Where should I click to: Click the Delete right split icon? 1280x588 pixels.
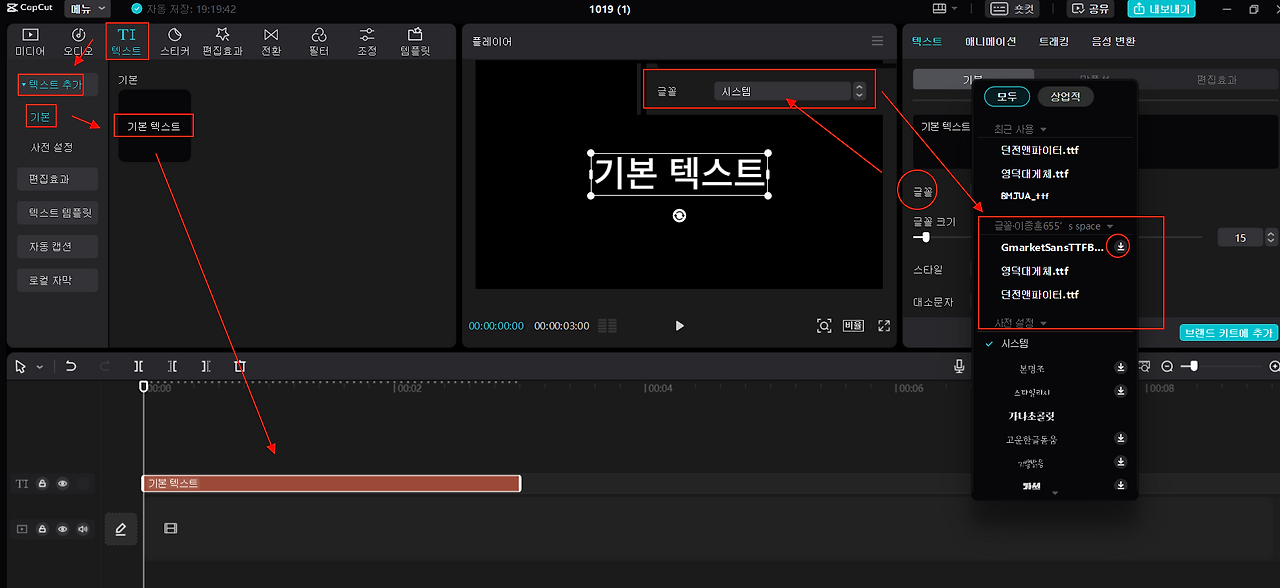click(206, 367)
